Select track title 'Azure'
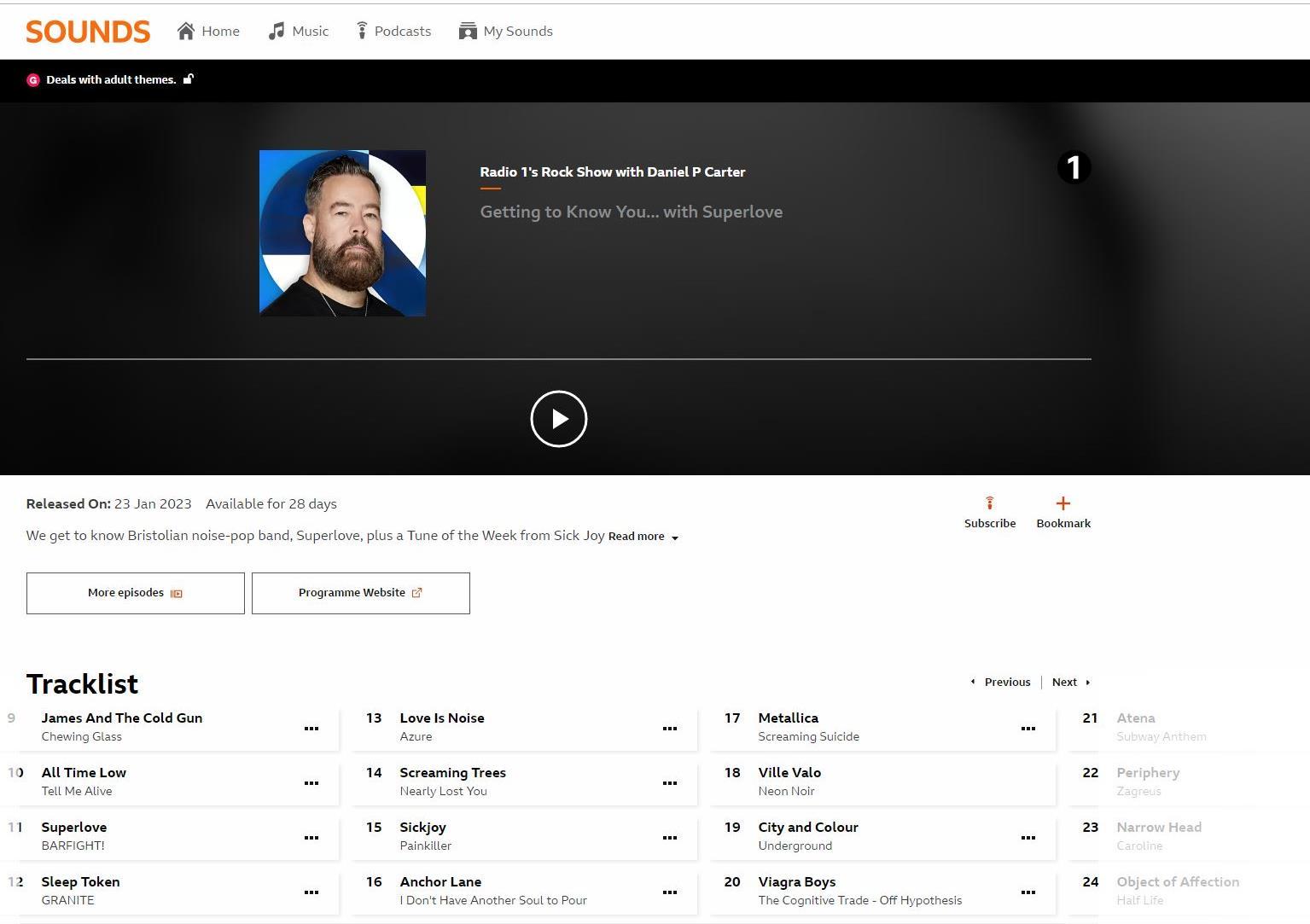The height and width of the screenshot is (924, 1310). pyautogui.click(x=416, y=737)
